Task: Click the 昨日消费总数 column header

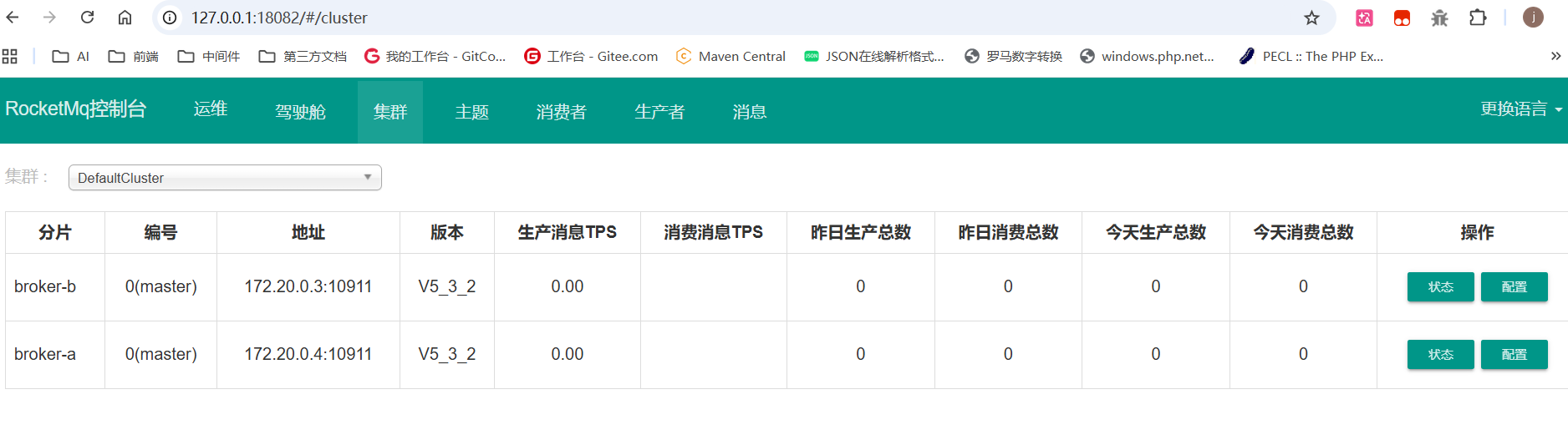Action: 1008,232
